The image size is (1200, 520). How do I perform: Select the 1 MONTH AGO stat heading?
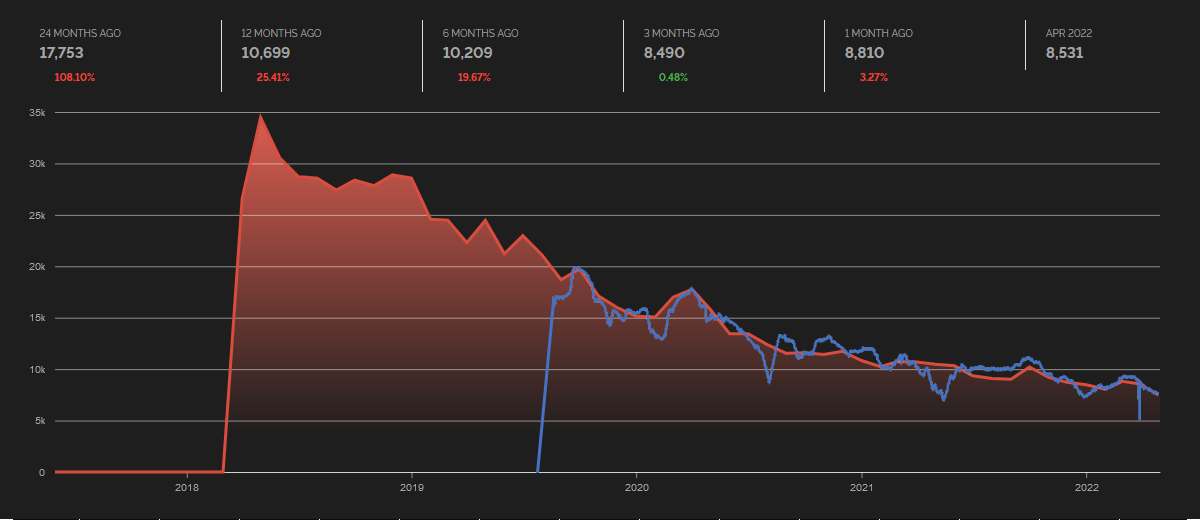880,33
